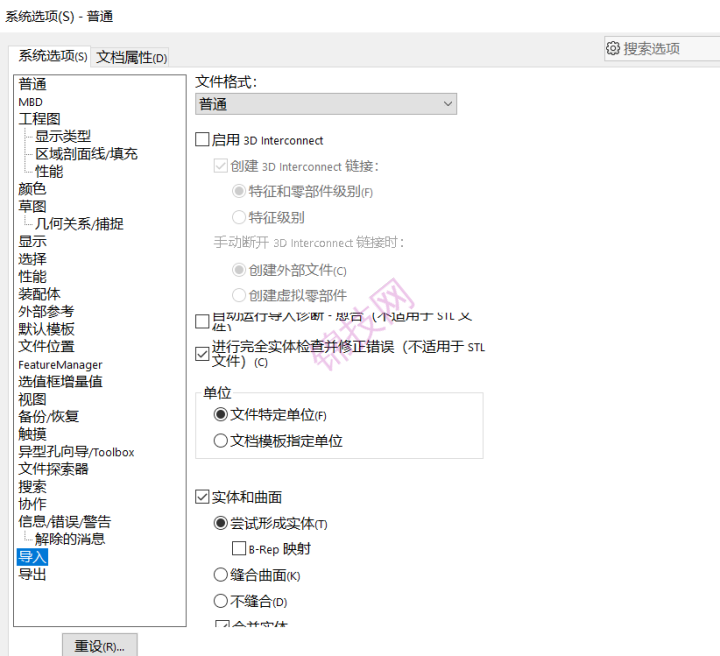Open 文件探索器 options
The image size is (720, 656).
pyautogui.click(x=53, y=469)
